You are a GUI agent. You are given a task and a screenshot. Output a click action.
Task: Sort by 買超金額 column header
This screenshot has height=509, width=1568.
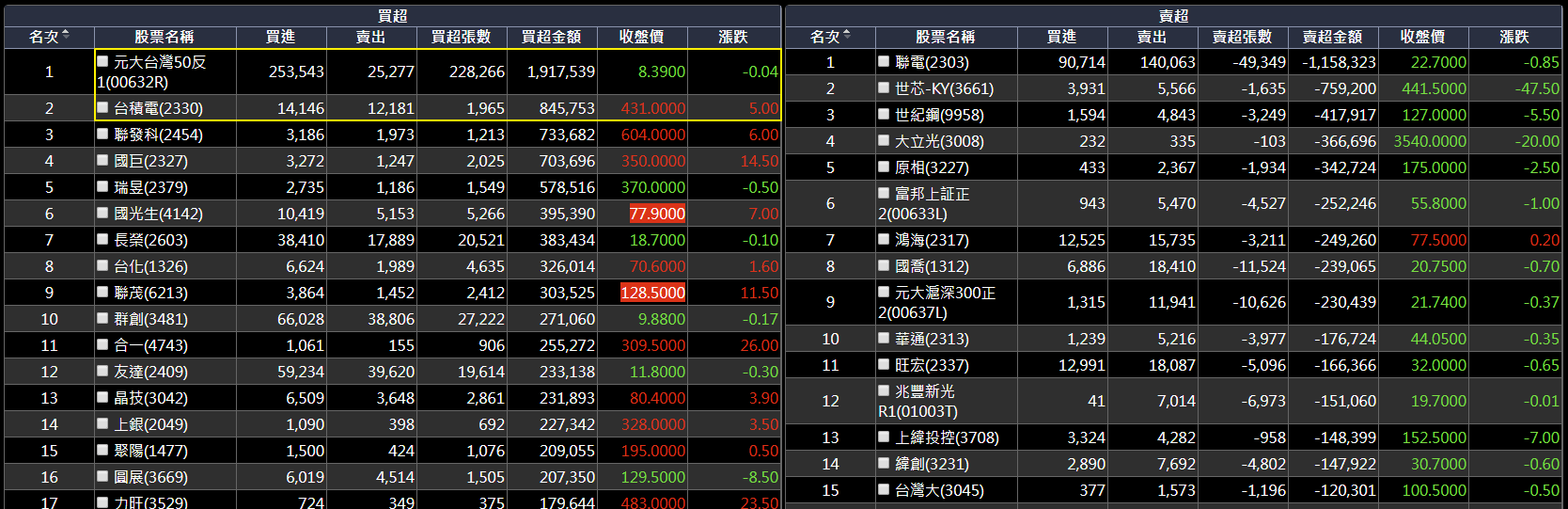click(x=552, y=37)
